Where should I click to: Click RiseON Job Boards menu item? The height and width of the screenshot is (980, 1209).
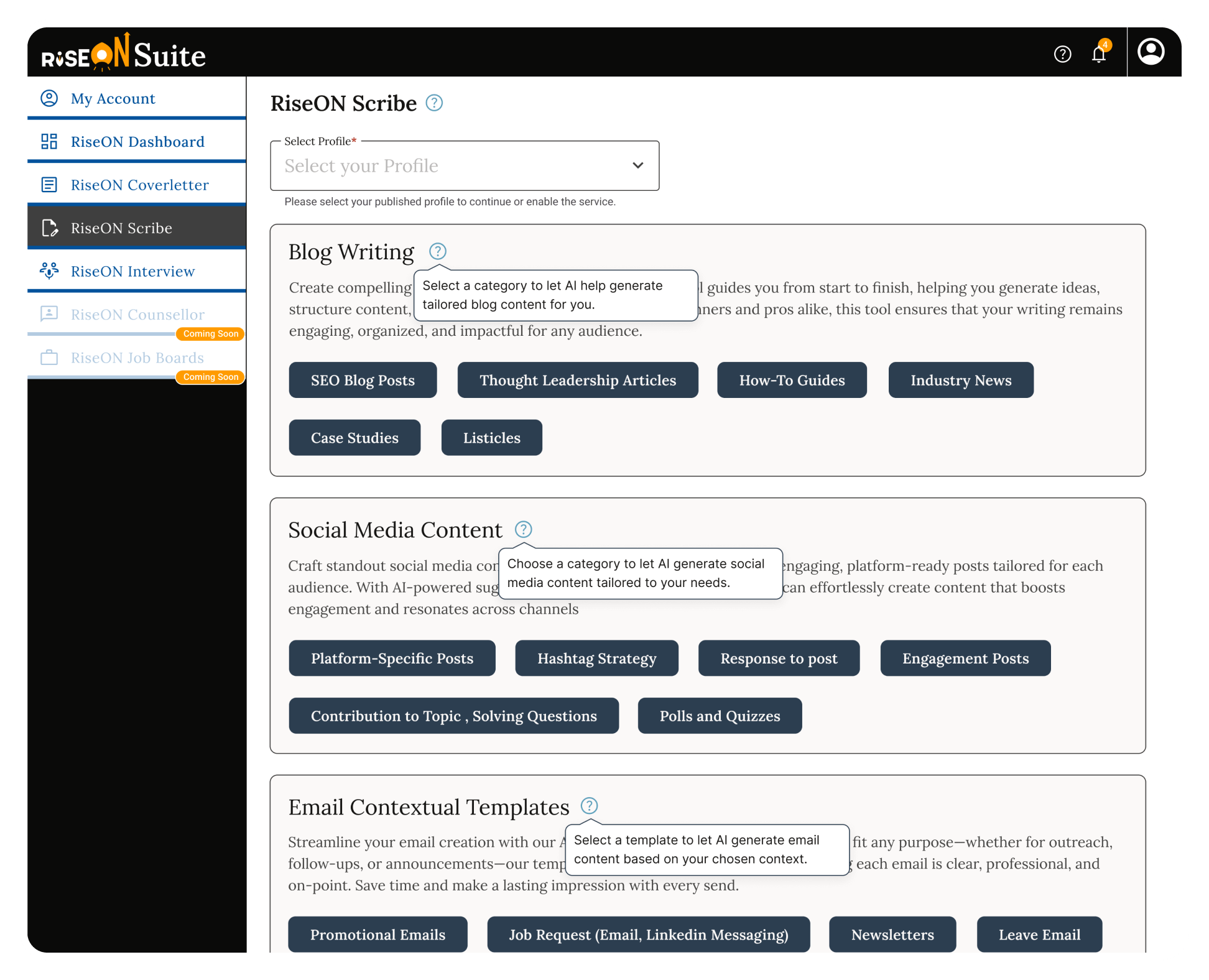[x=137, y=358]
